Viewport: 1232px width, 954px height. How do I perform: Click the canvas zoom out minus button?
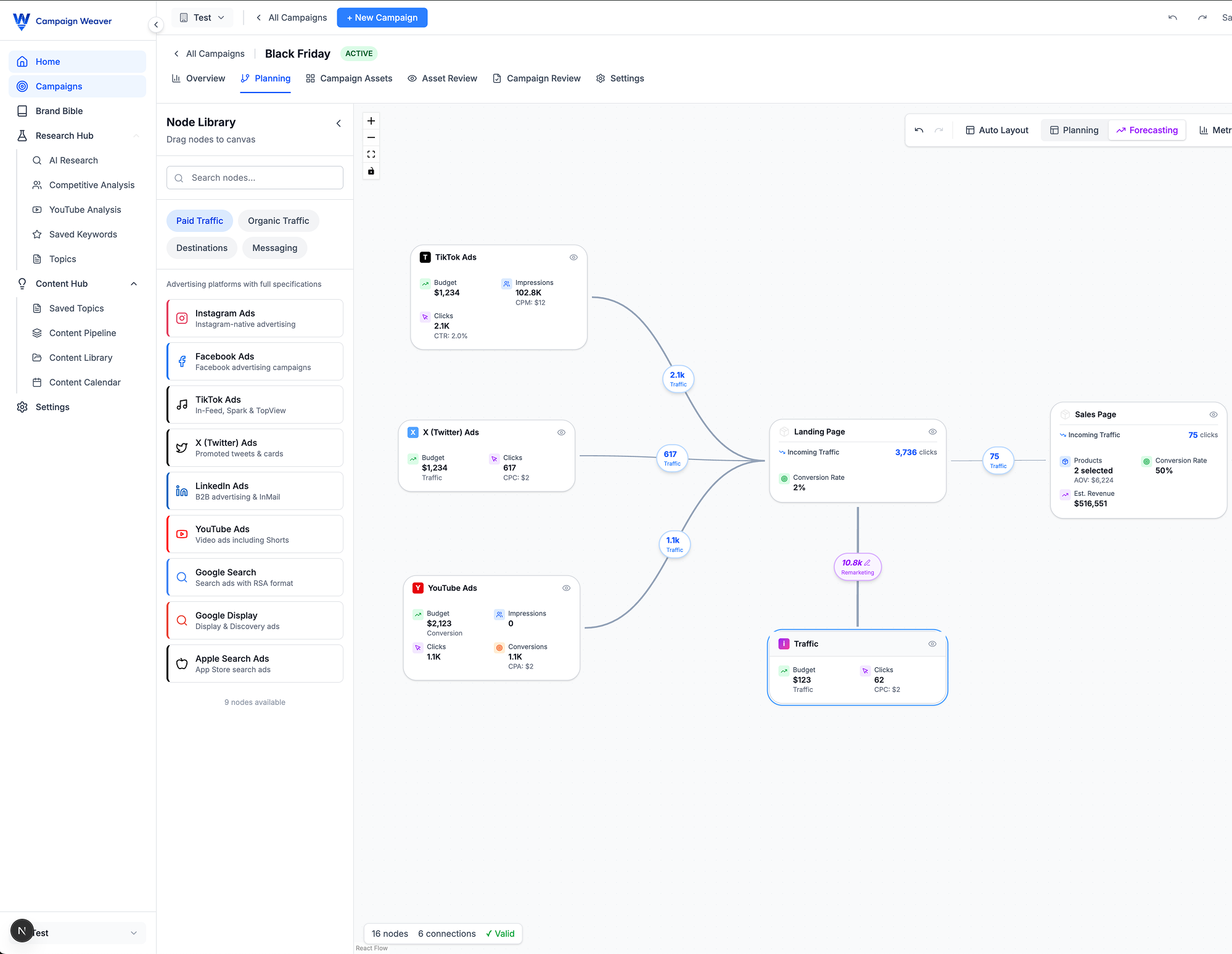click(x=371, y=138)
